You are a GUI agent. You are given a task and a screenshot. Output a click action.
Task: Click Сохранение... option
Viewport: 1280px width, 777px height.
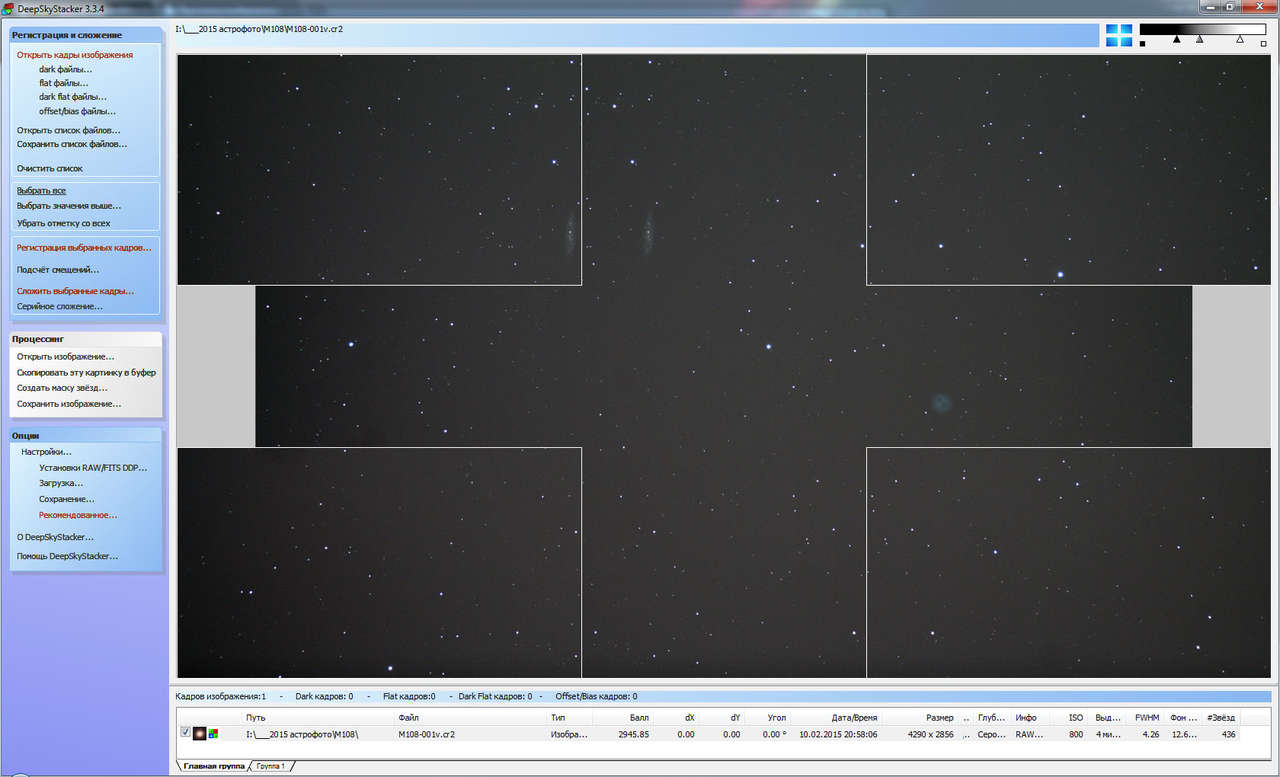tap(67, 498)
